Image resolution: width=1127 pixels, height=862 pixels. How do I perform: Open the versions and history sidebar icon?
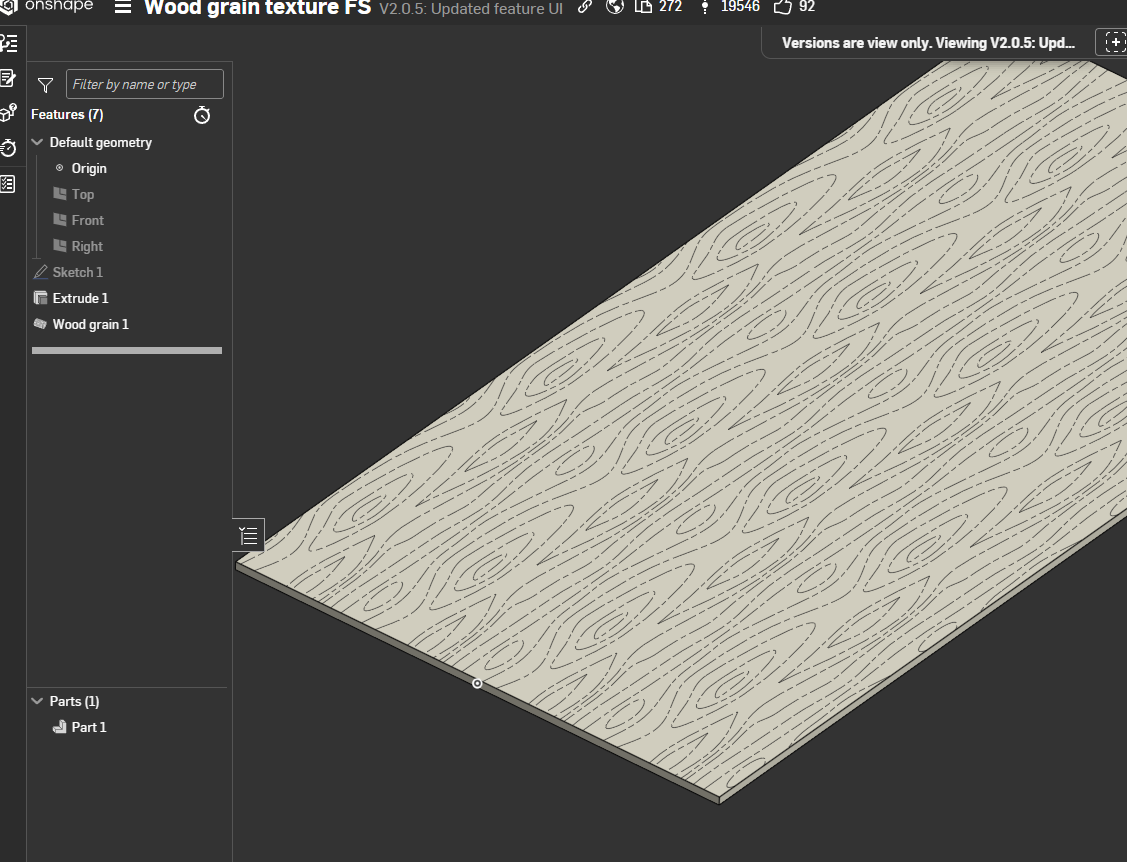click(9, 43)
